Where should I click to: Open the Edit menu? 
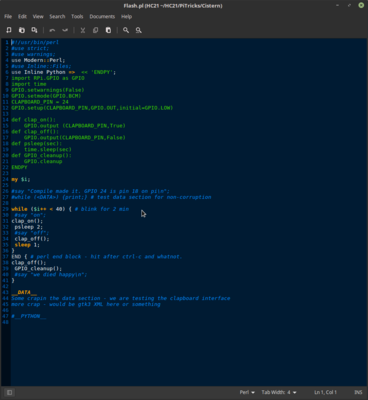point(22,16)
